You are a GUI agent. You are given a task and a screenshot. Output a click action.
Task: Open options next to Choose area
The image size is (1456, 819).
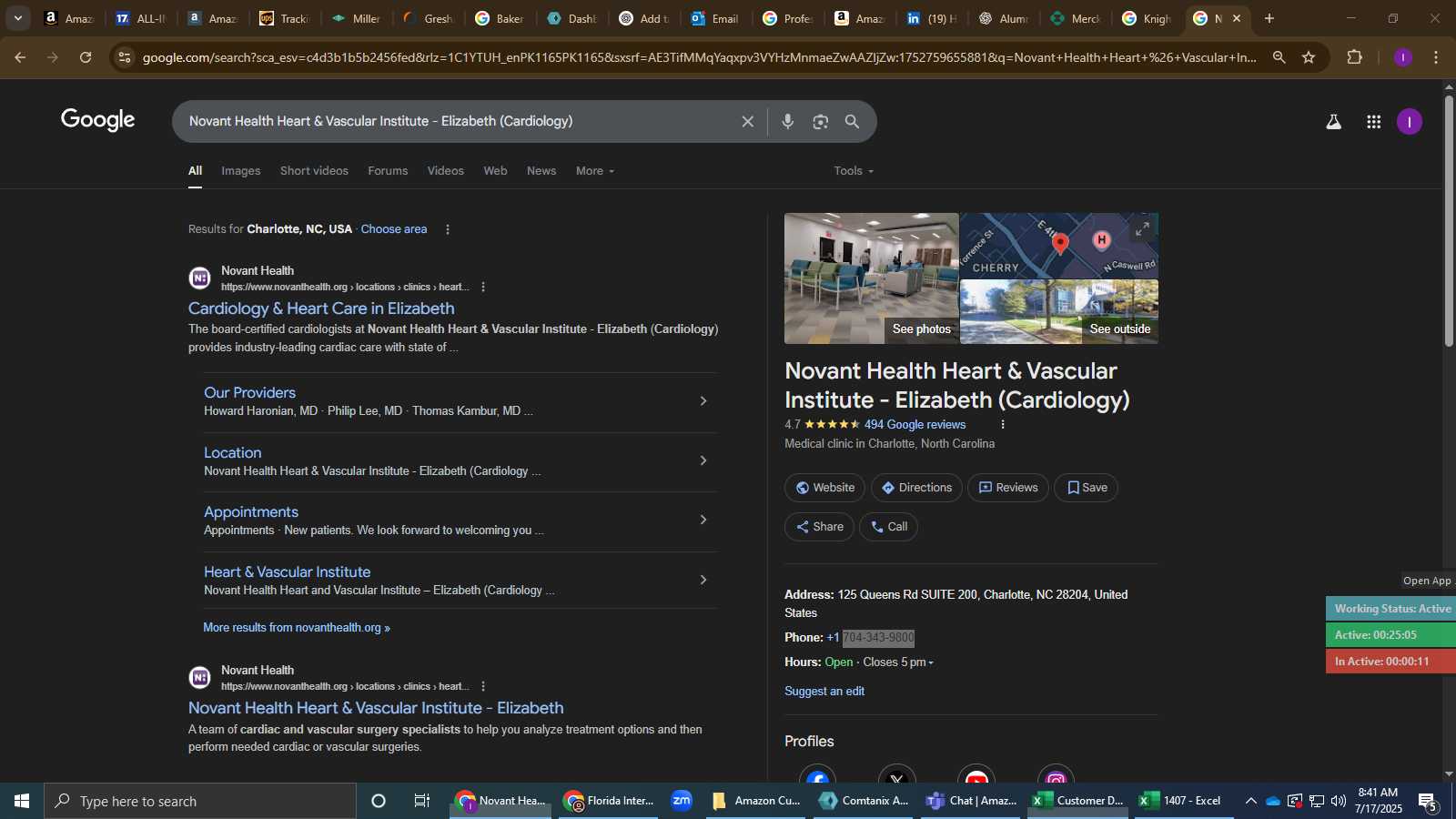pos(447,229)
